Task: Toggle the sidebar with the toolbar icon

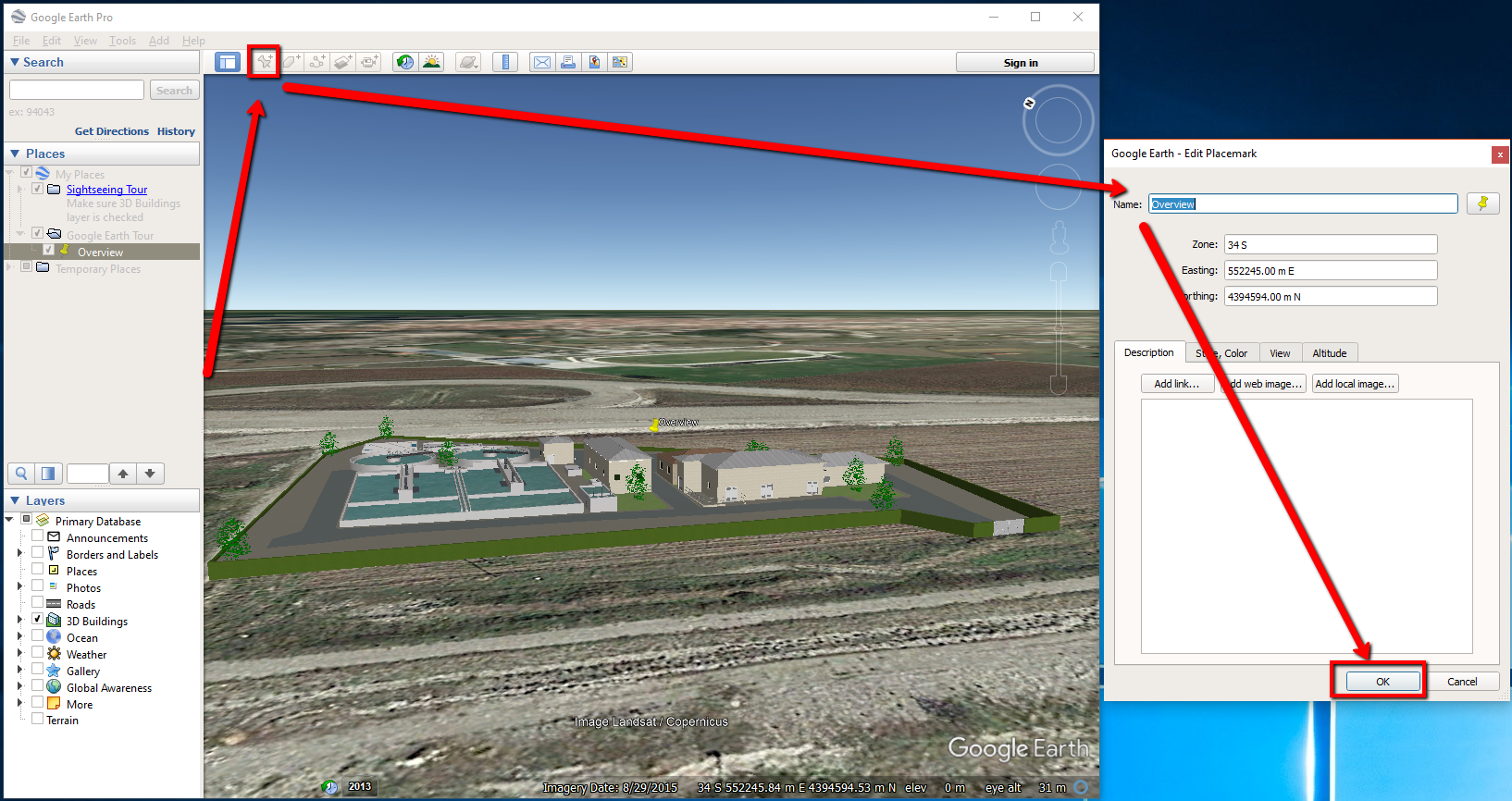Action: (228, 62)
